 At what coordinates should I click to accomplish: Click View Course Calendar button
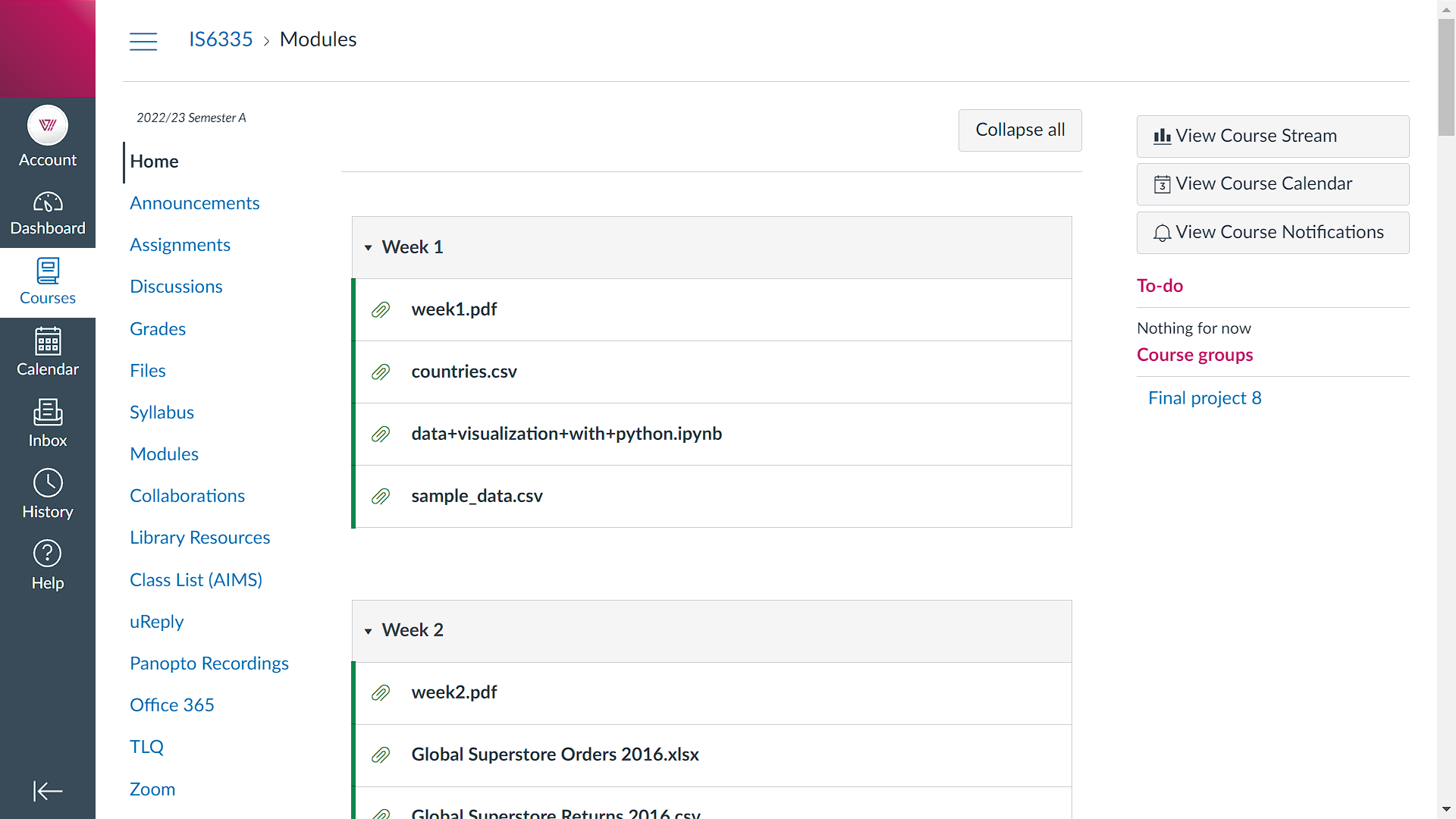coord(1272,184)
